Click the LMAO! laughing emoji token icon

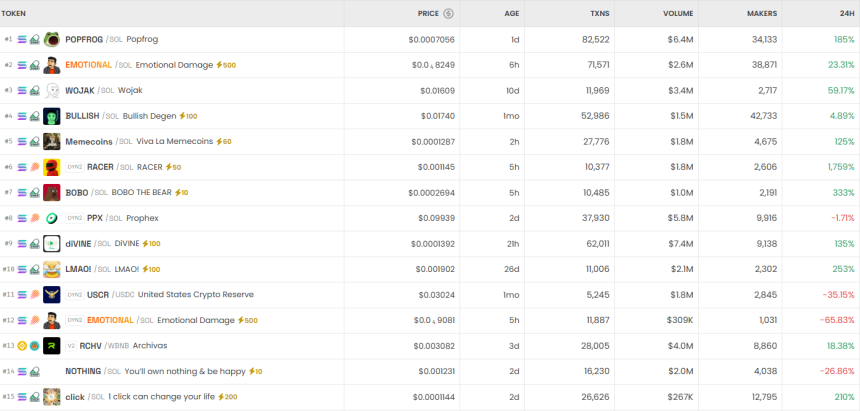(52, 269)
